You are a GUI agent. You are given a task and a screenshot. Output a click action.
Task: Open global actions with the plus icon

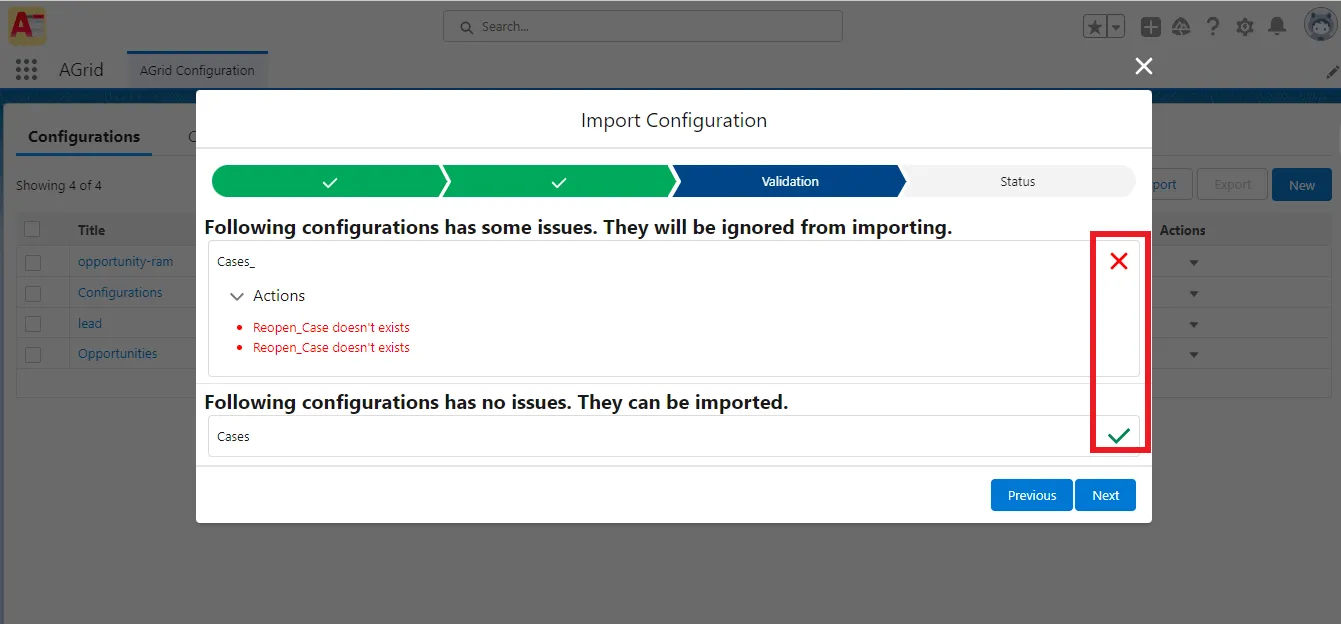coord(1150,26)
